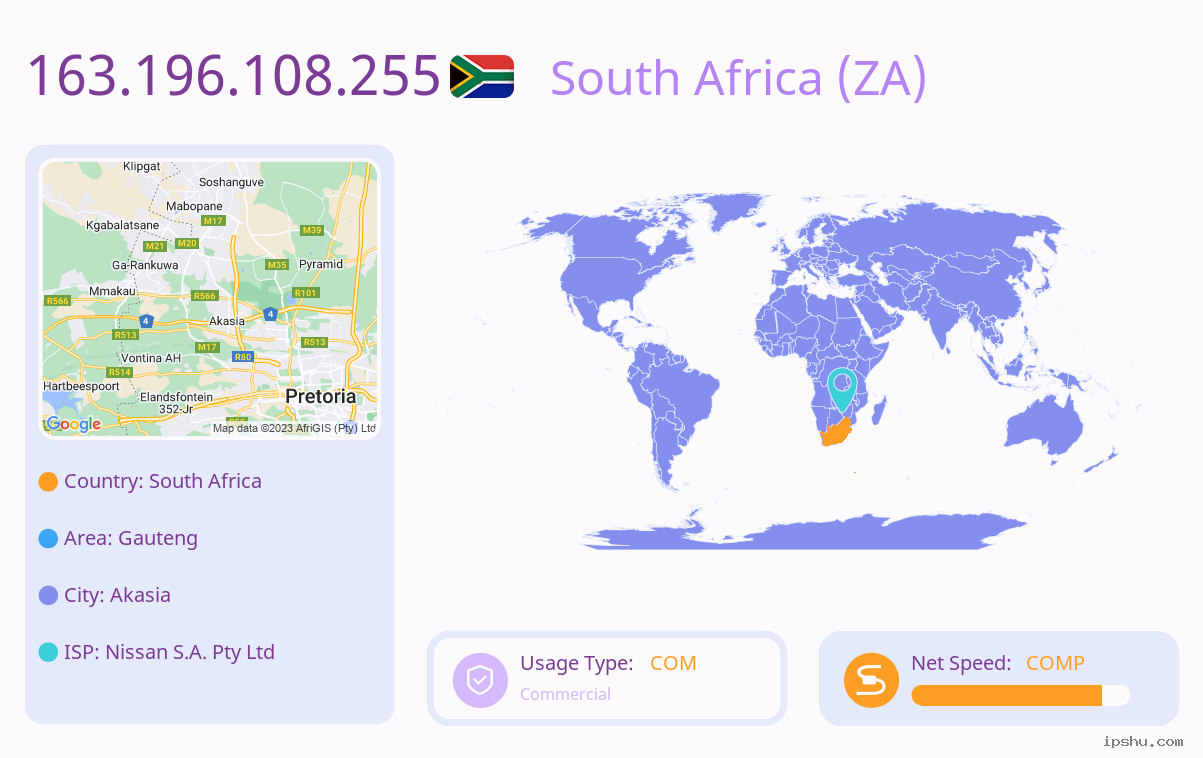Screen dimensions: 1203x758
Task: Click the Net Speed COMP value
Action: coord(1055,663)
